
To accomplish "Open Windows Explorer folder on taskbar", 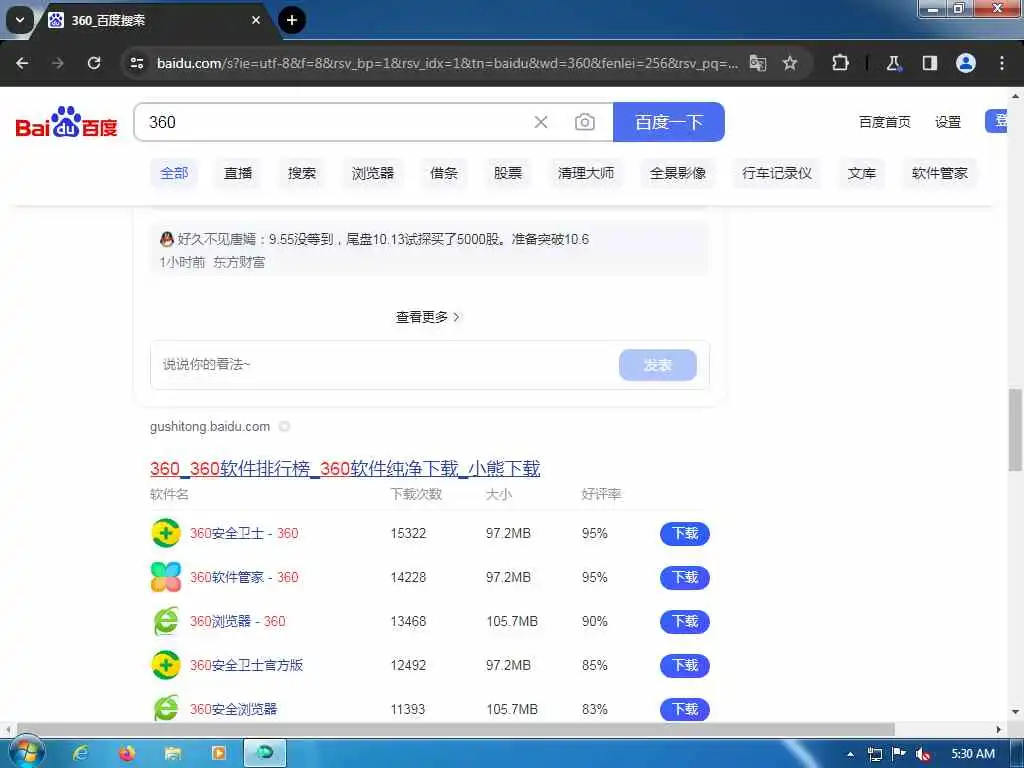I will coord(172,753).
